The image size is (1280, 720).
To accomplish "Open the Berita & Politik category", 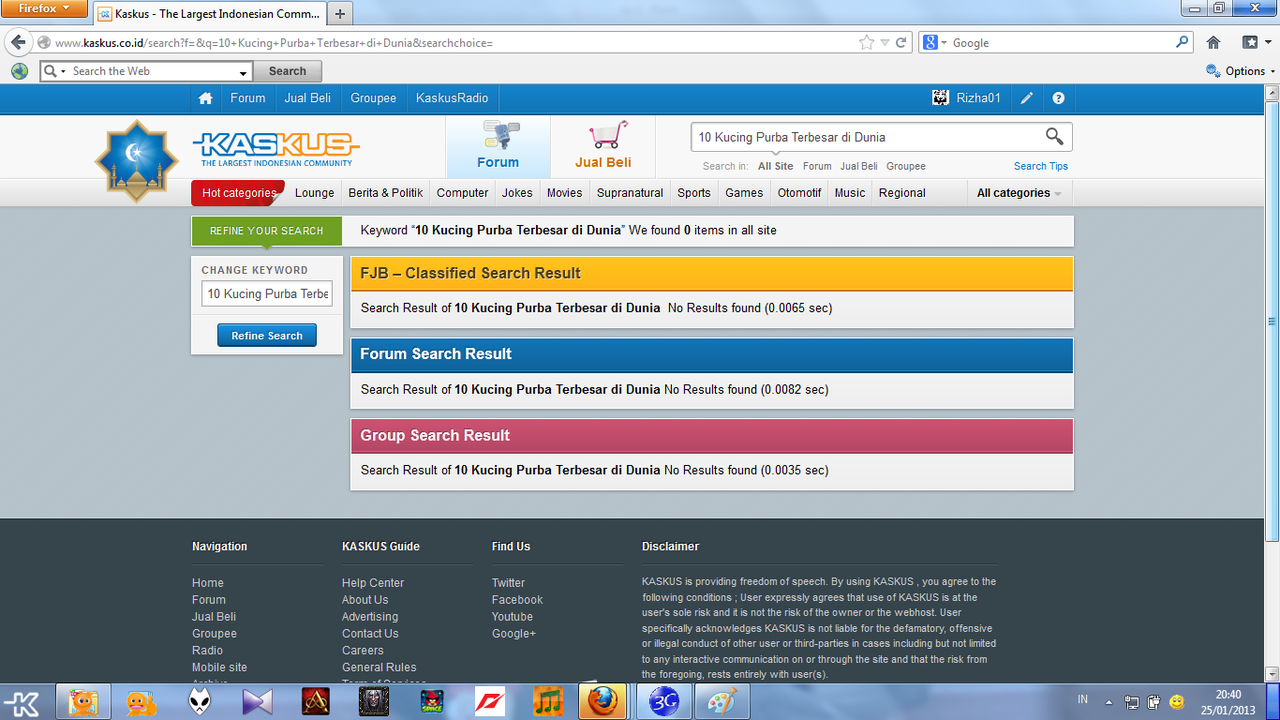I will click(385, 193).
